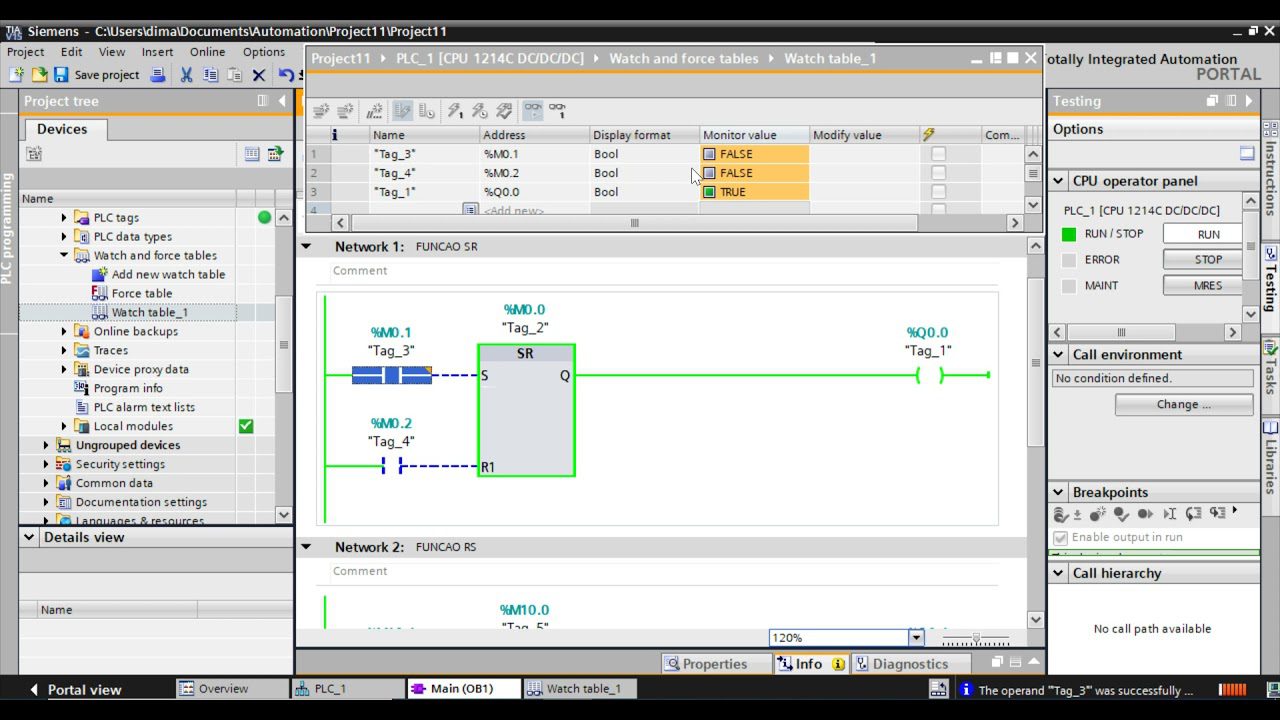This screenshot has width=1280, height=720.
Task: Adjust the editor zoom slider
Action: pos(976,638)
